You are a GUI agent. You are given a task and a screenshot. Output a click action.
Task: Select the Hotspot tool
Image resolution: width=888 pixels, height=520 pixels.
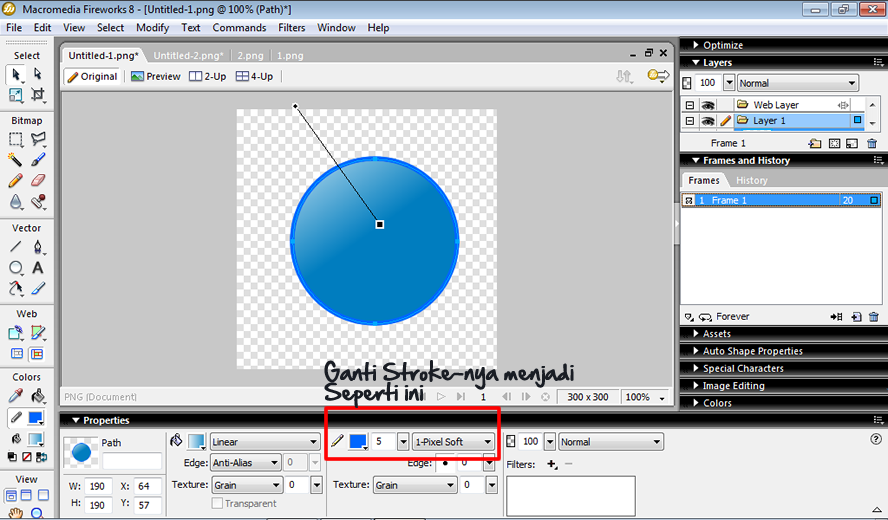[x=16, y=333]
